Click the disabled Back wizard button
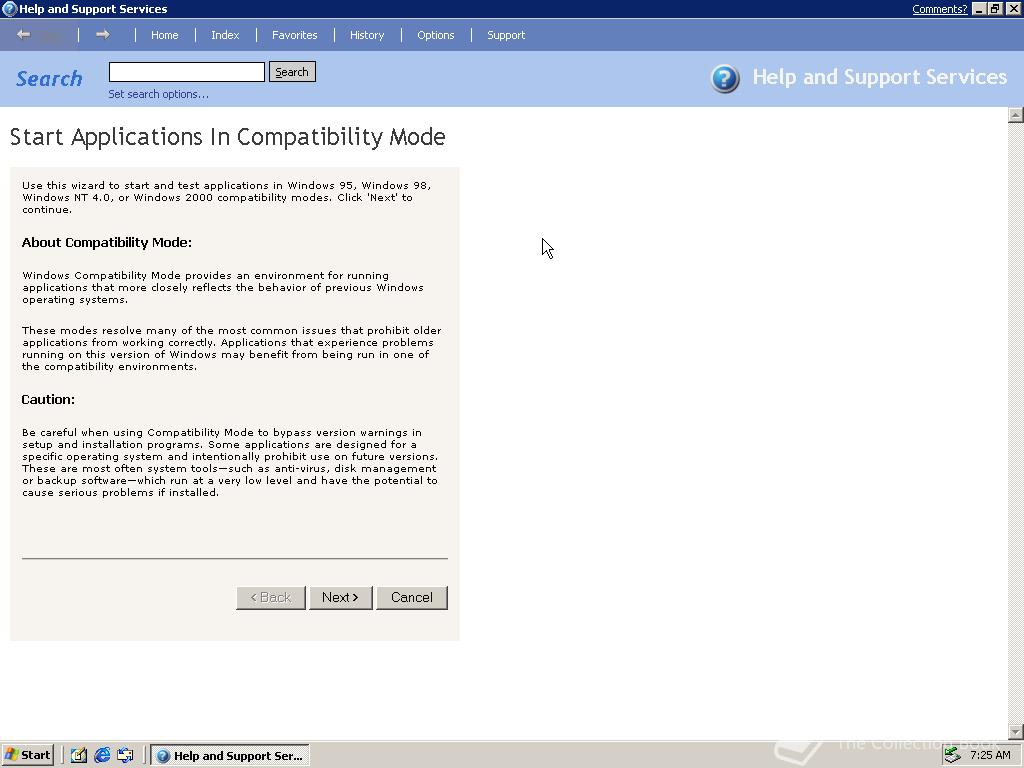 click(x=271, y=598)
